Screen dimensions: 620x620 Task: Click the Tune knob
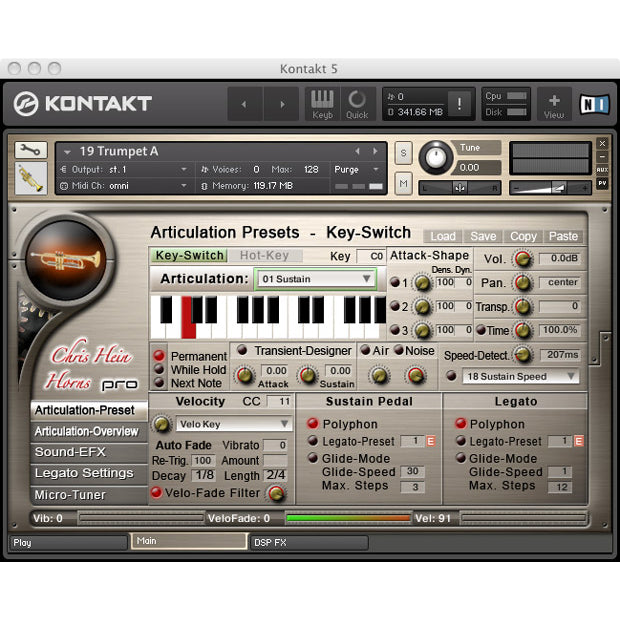(x=435, y=157)
